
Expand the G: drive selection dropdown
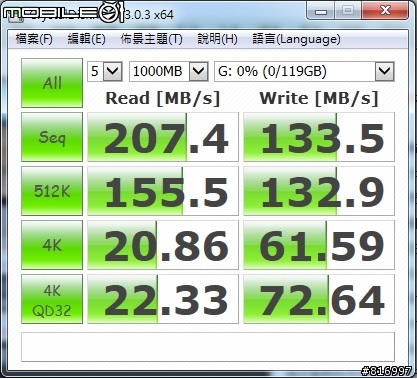385,71
